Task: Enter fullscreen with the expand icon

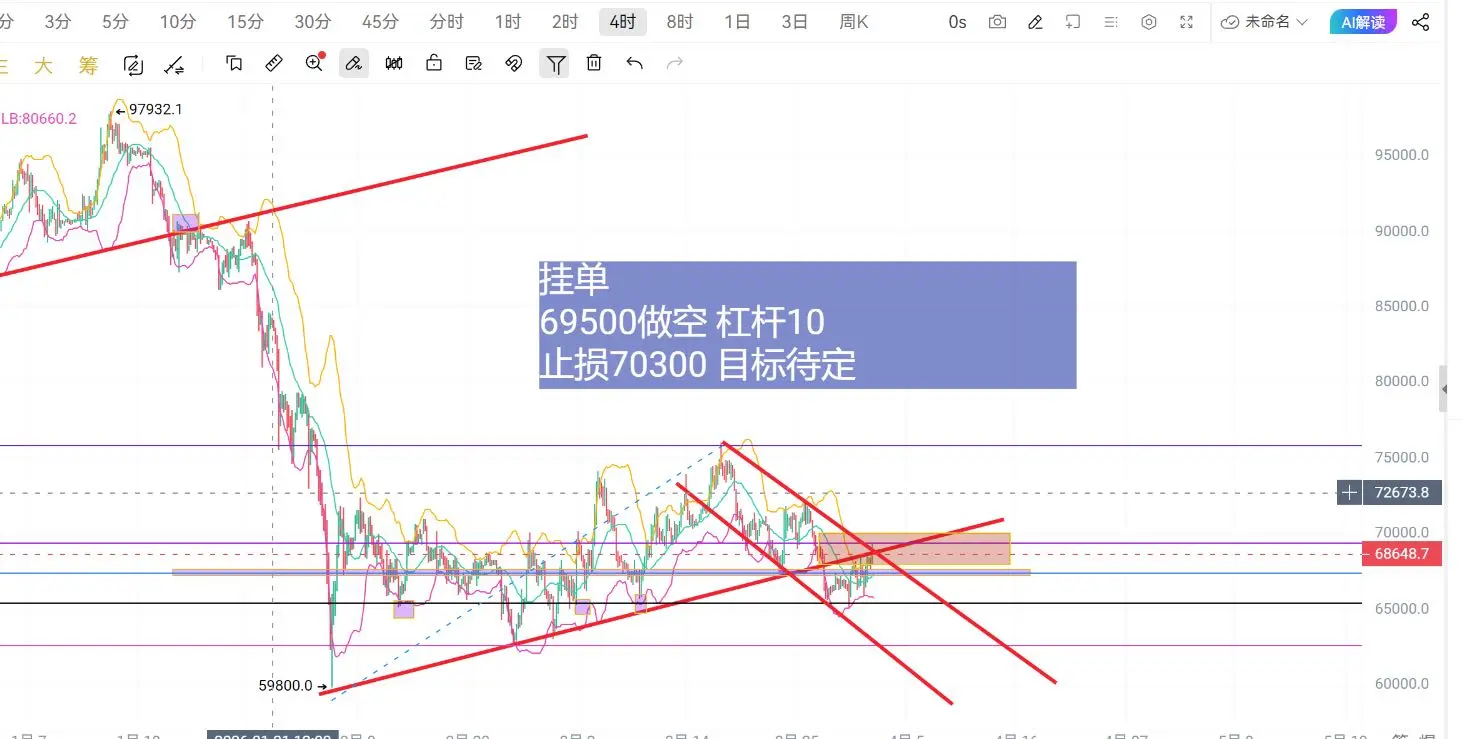Action: pos(1187,22)
